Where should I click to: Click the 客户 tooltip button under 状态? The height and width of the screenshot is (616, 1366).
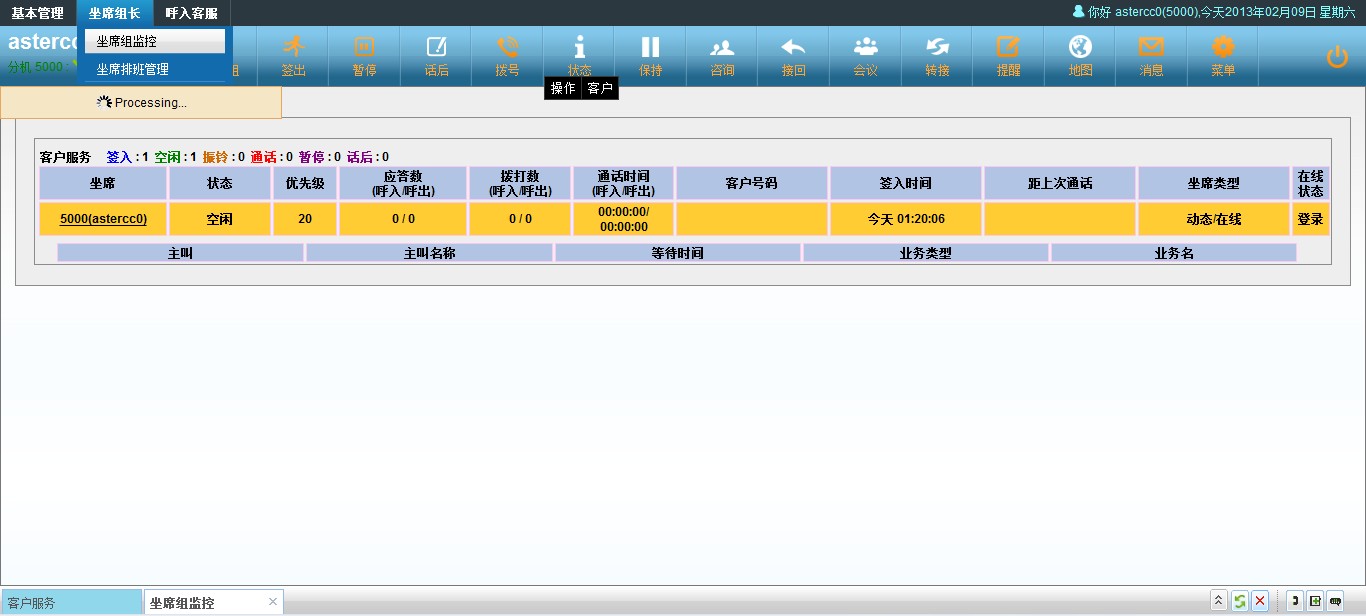coord(600,89)
